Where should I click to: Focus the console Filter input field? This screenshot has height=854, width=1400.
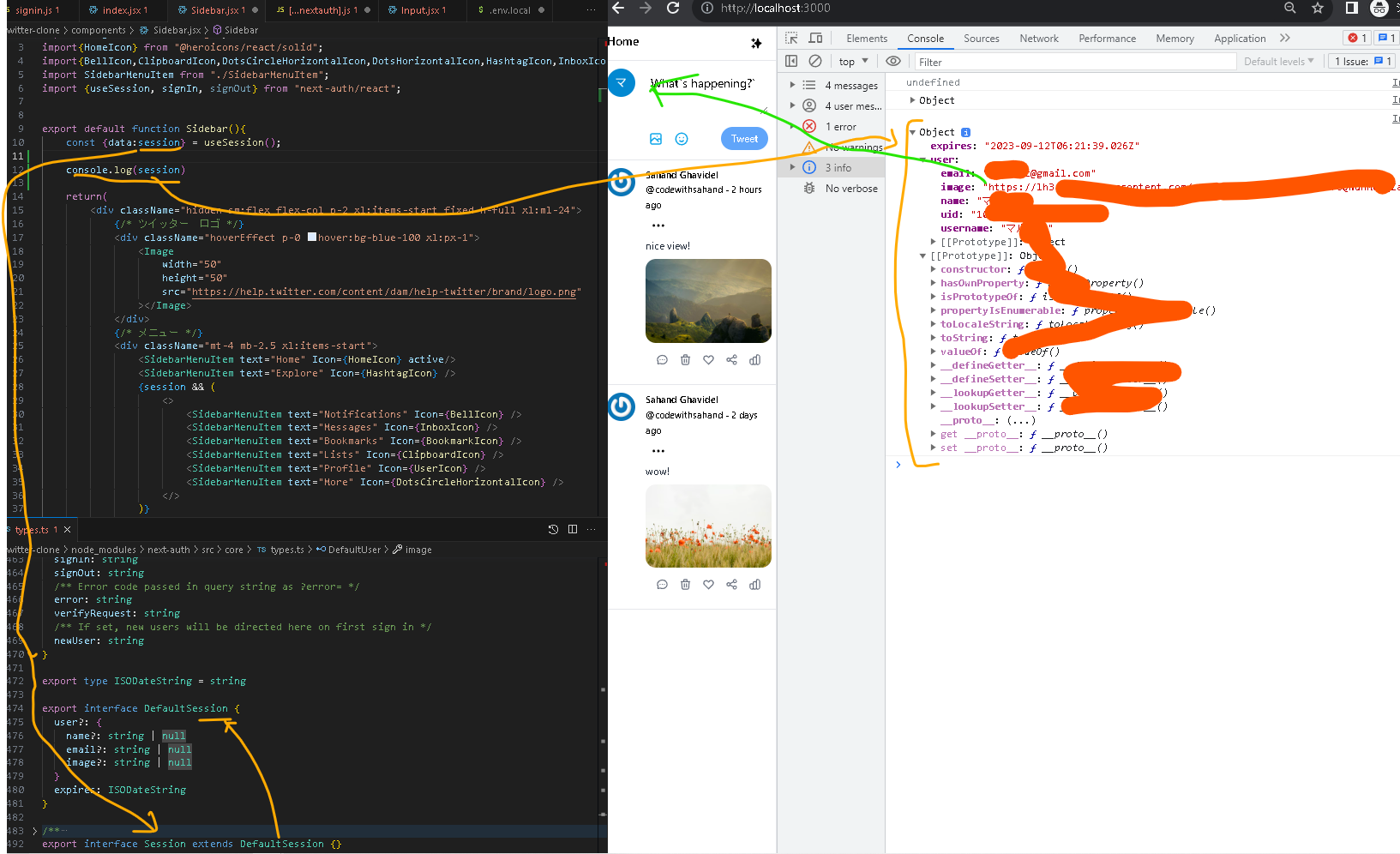[1075, 62]
